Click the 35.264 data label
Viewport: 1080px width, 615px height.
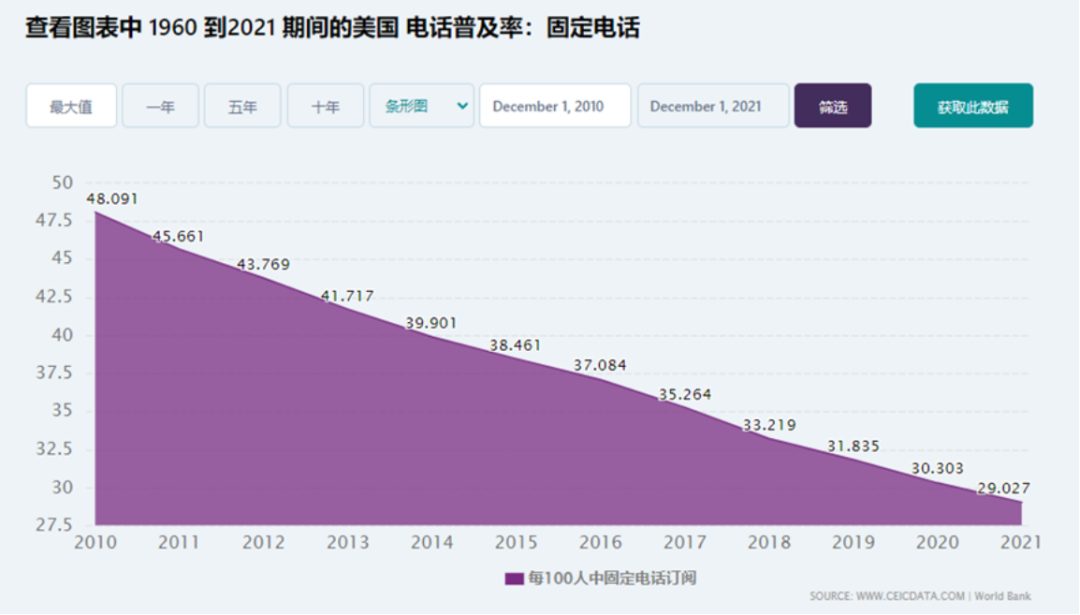click(685, 395)
